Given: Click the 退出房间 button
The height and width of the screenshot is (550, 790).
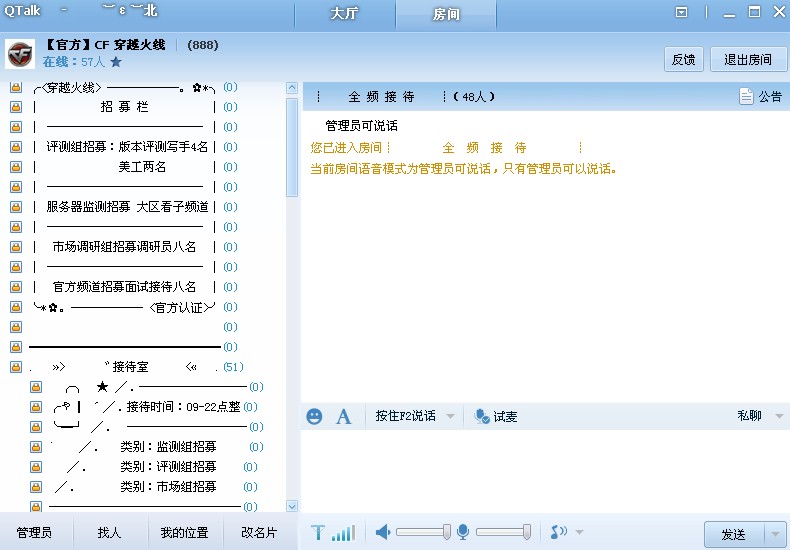Looking at the screenshot, I should (x=748, y=59).
